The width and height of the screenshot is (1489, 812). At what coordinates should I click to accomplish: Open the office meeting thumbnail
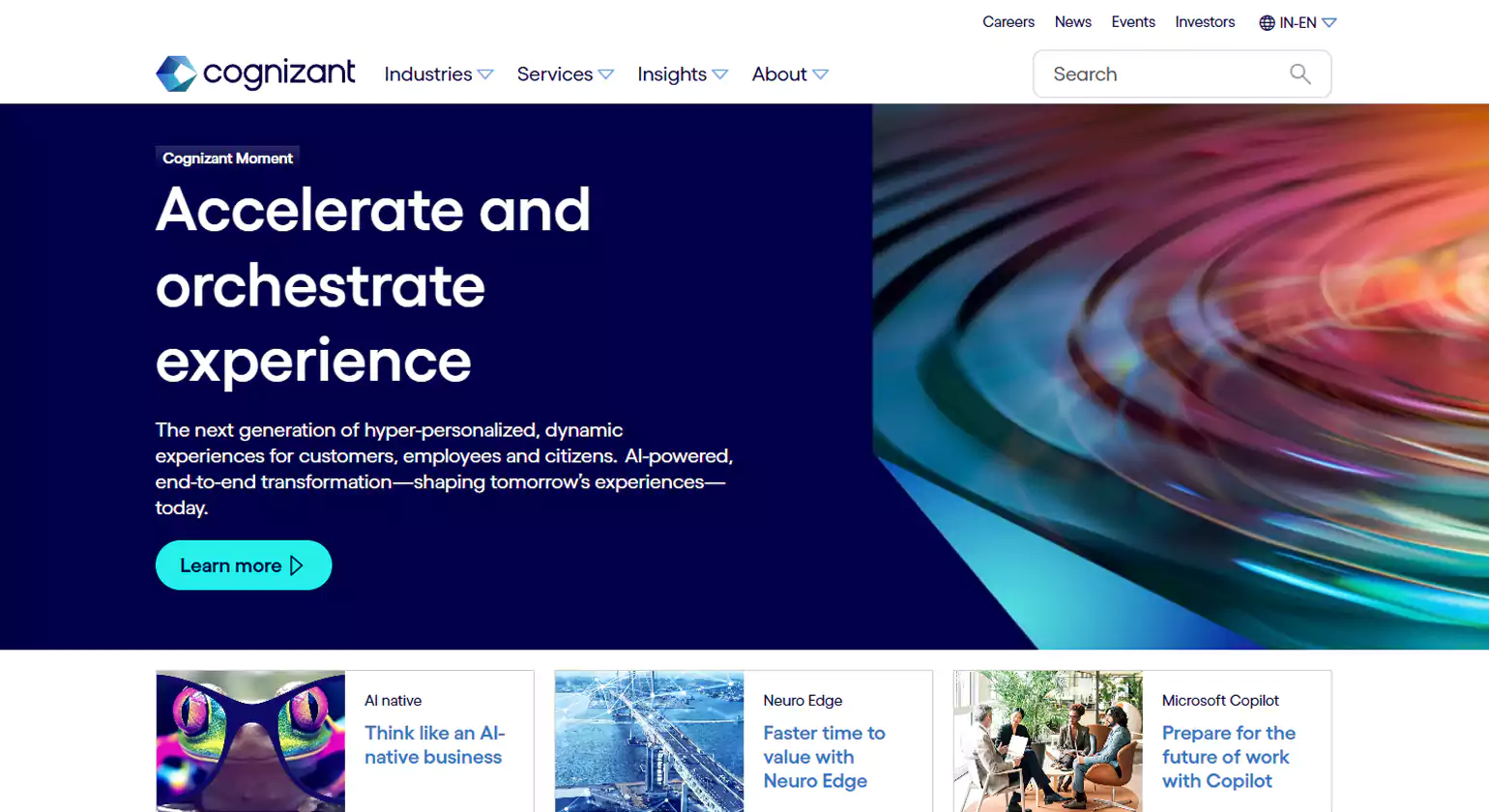coord(1048,740)
